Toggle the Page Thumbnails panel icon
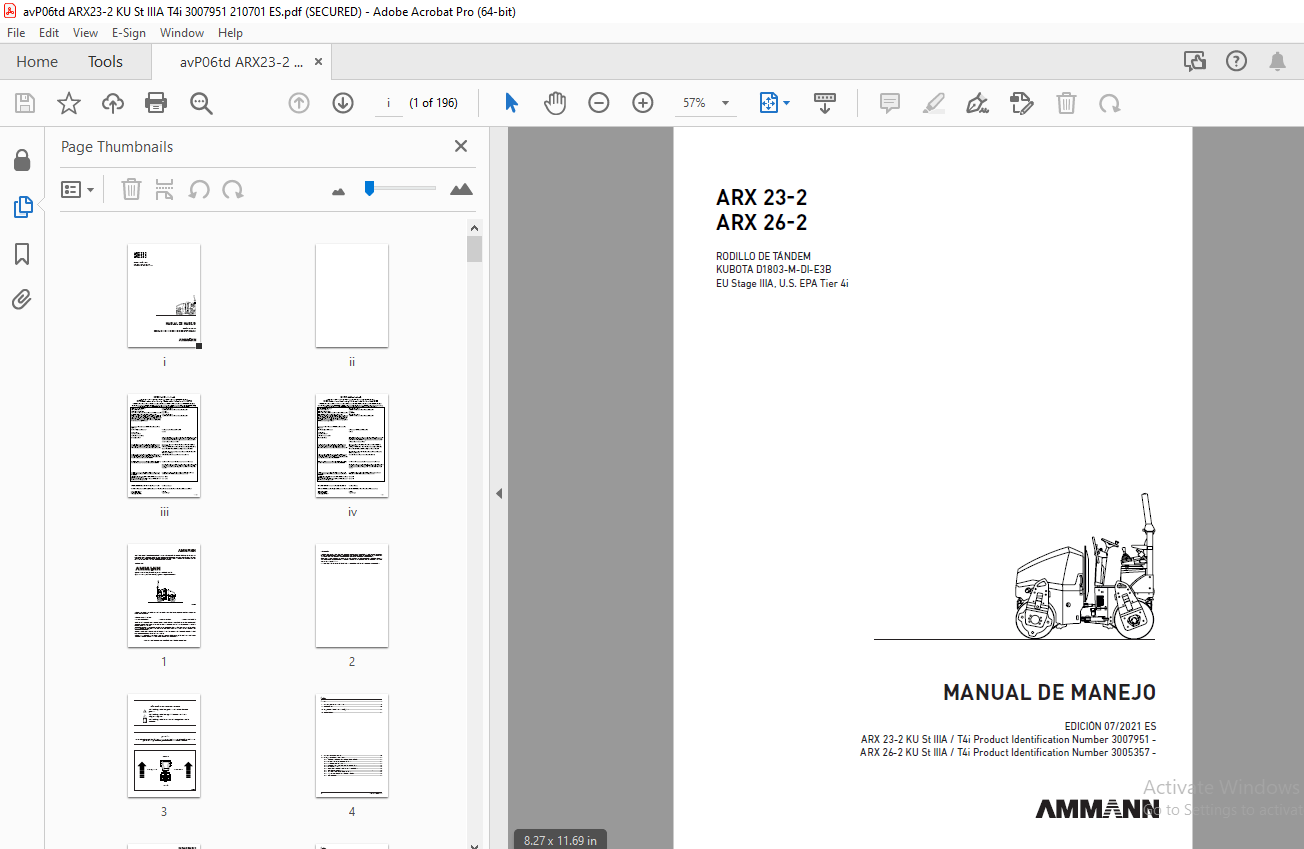The height and width of the screenshot is (849, 1304). [x=22, y=208]
